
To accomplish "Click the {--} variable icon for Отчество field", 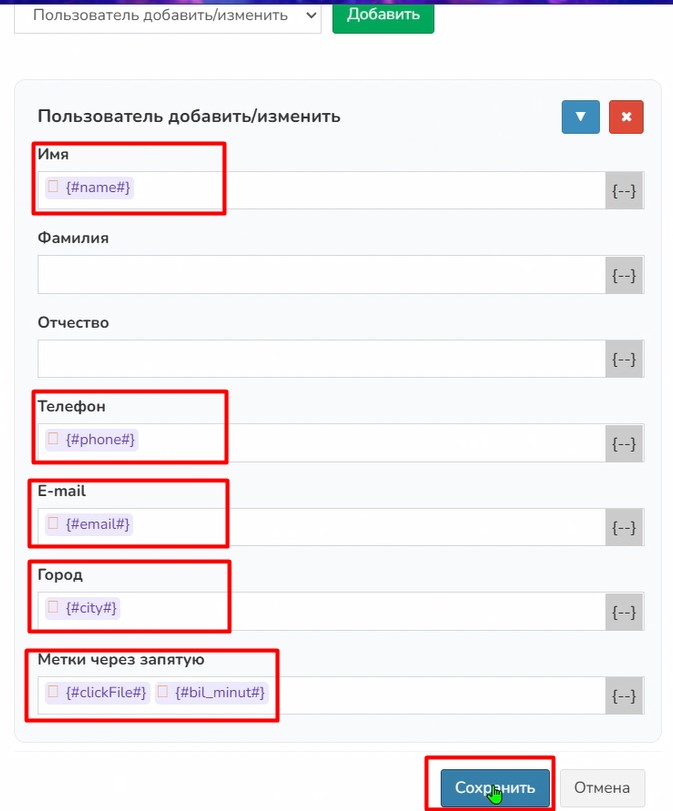I will click(624, 359).
